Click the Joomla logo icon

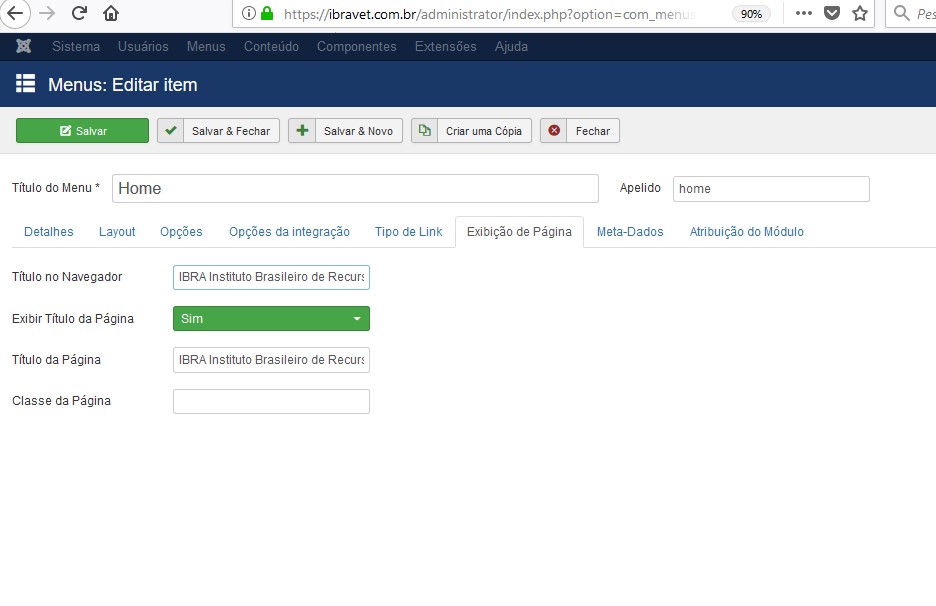[23, 46]
